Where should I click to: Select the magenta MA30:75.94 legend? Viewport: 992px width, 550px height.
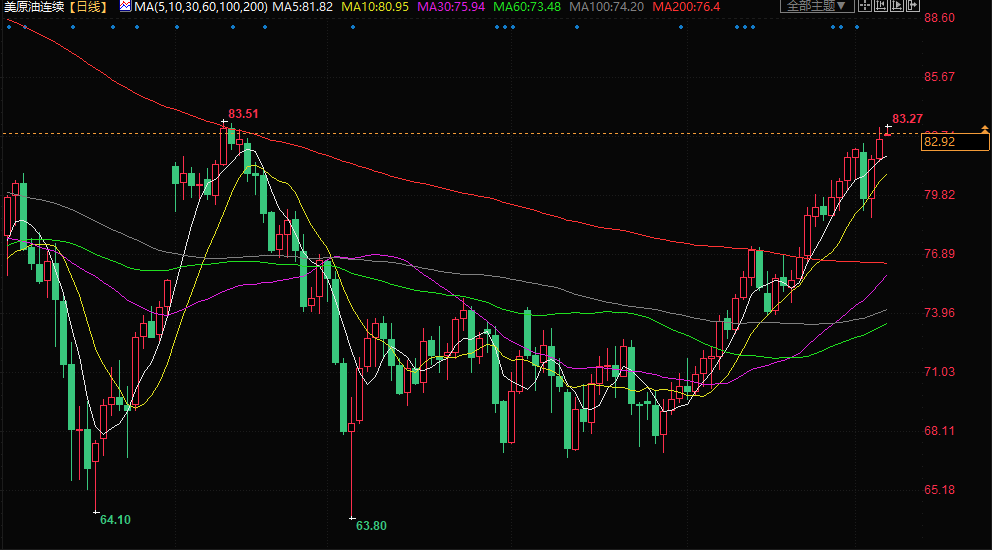452,7
